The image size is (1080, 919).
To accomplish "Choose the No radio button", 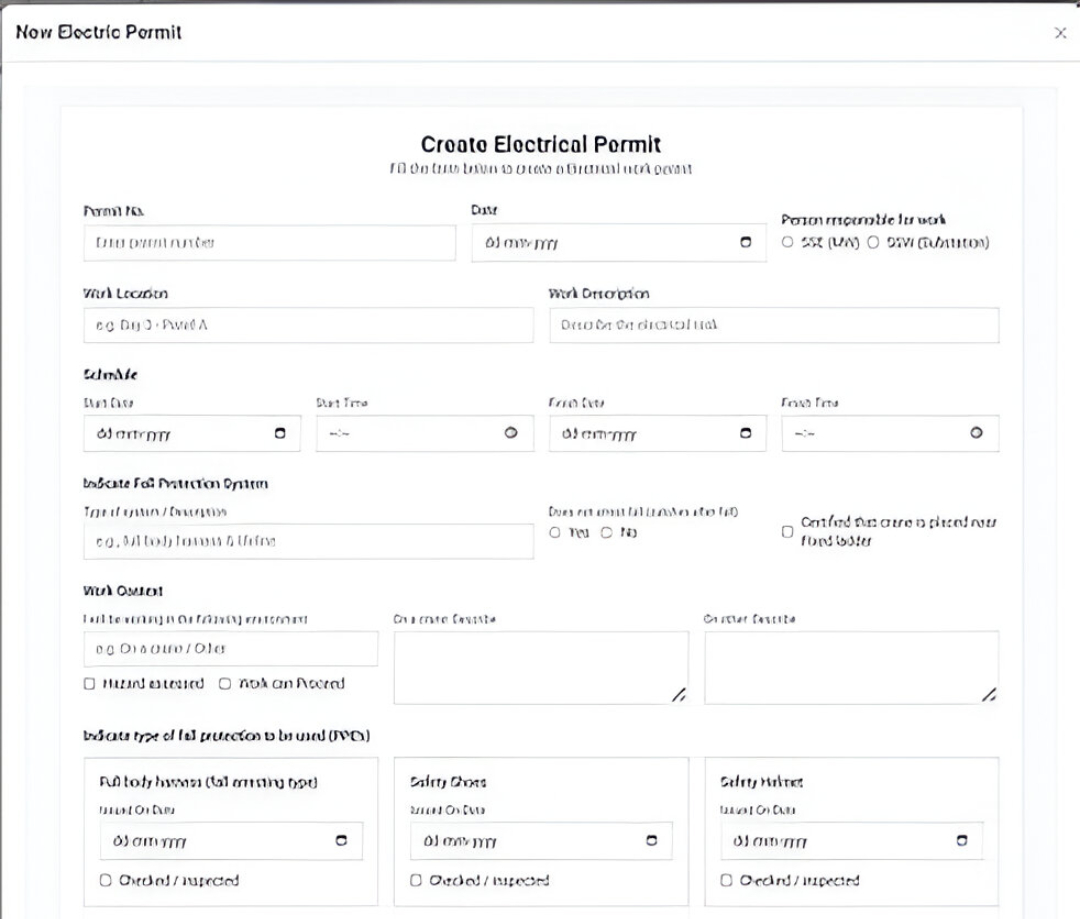I will pos(605,532).
